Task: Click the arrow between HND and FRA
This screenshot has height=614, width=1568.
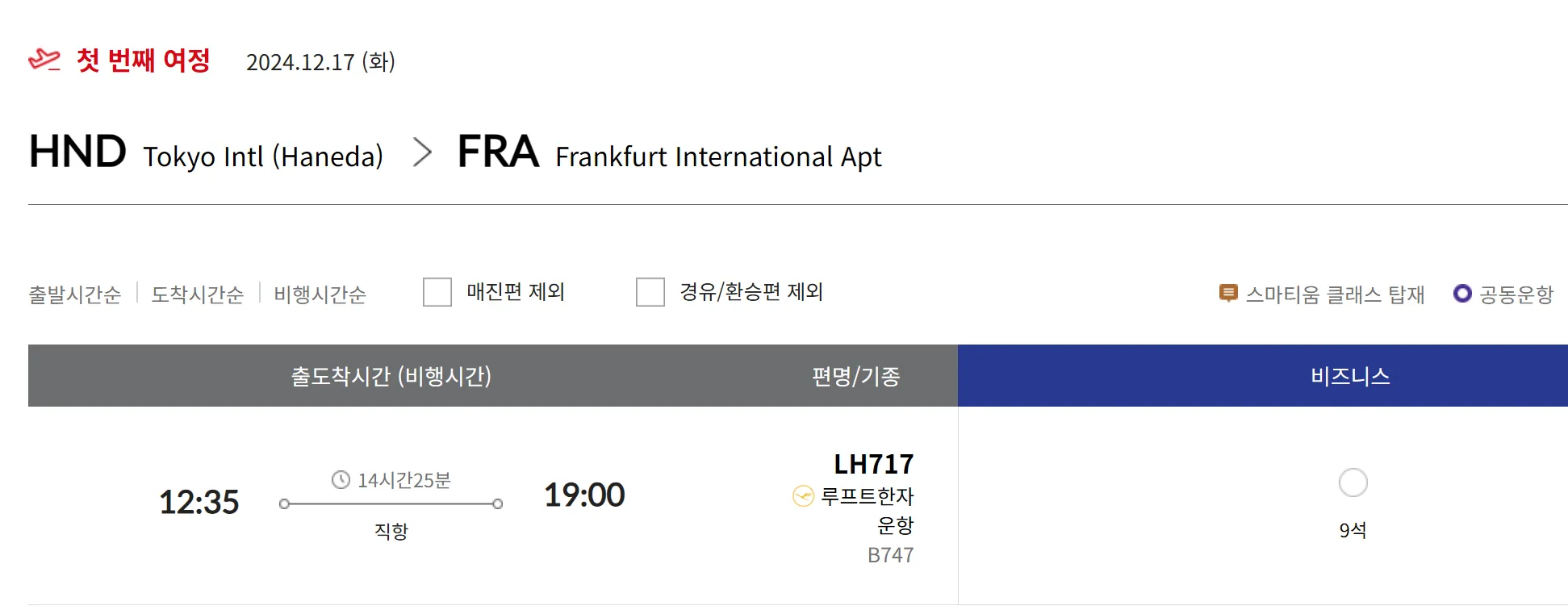Action: [x=421, y=152]
